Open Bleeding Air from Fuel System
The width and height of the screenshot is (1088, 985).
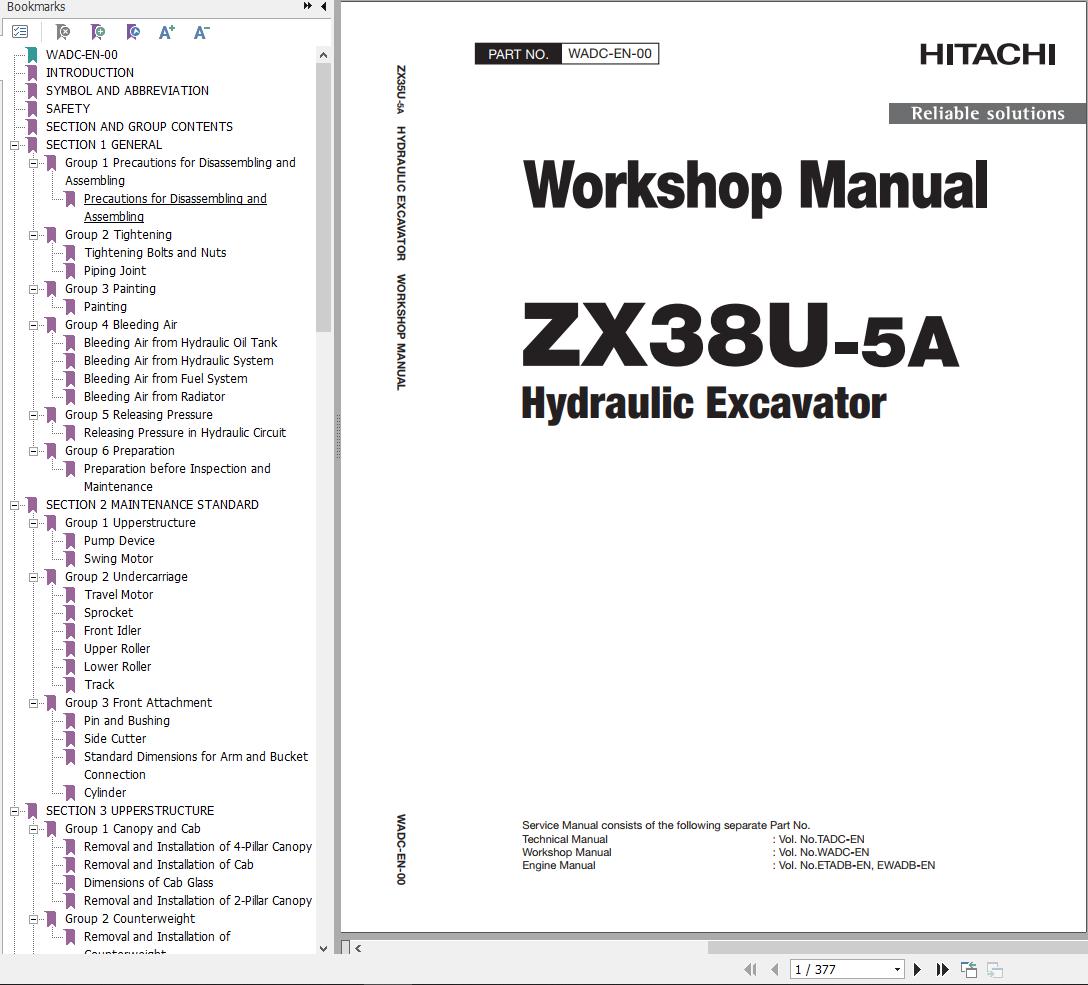coord(165,379)
